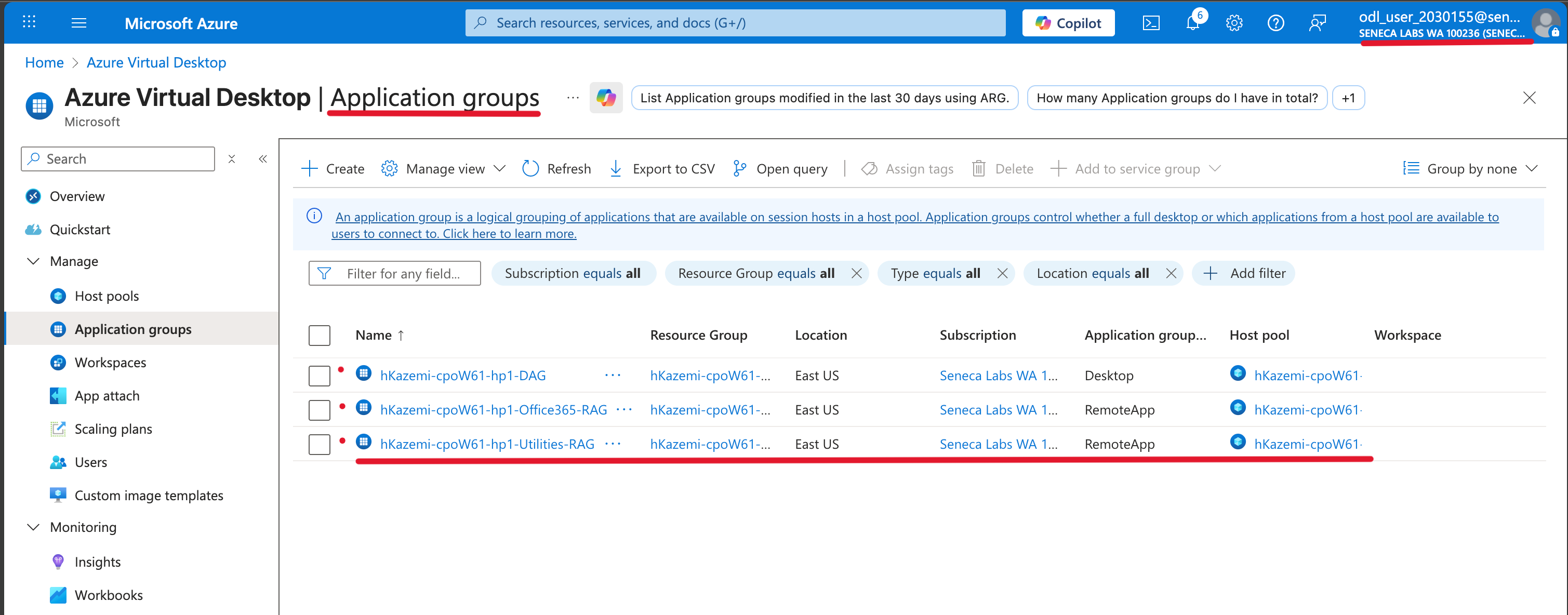
Task: Go to Home breadcrumb
Action: [44, 62]
